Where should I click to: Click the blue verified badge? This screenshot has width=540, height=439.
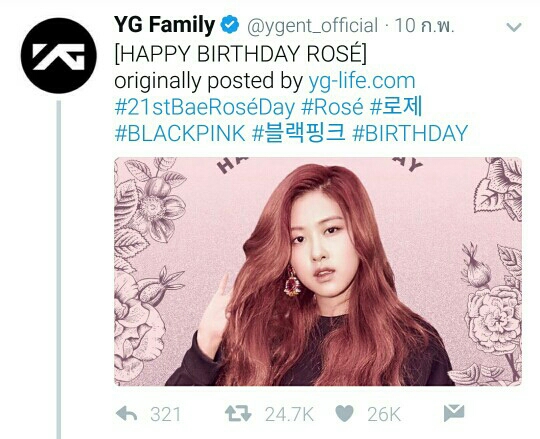(x=230, y=25)
